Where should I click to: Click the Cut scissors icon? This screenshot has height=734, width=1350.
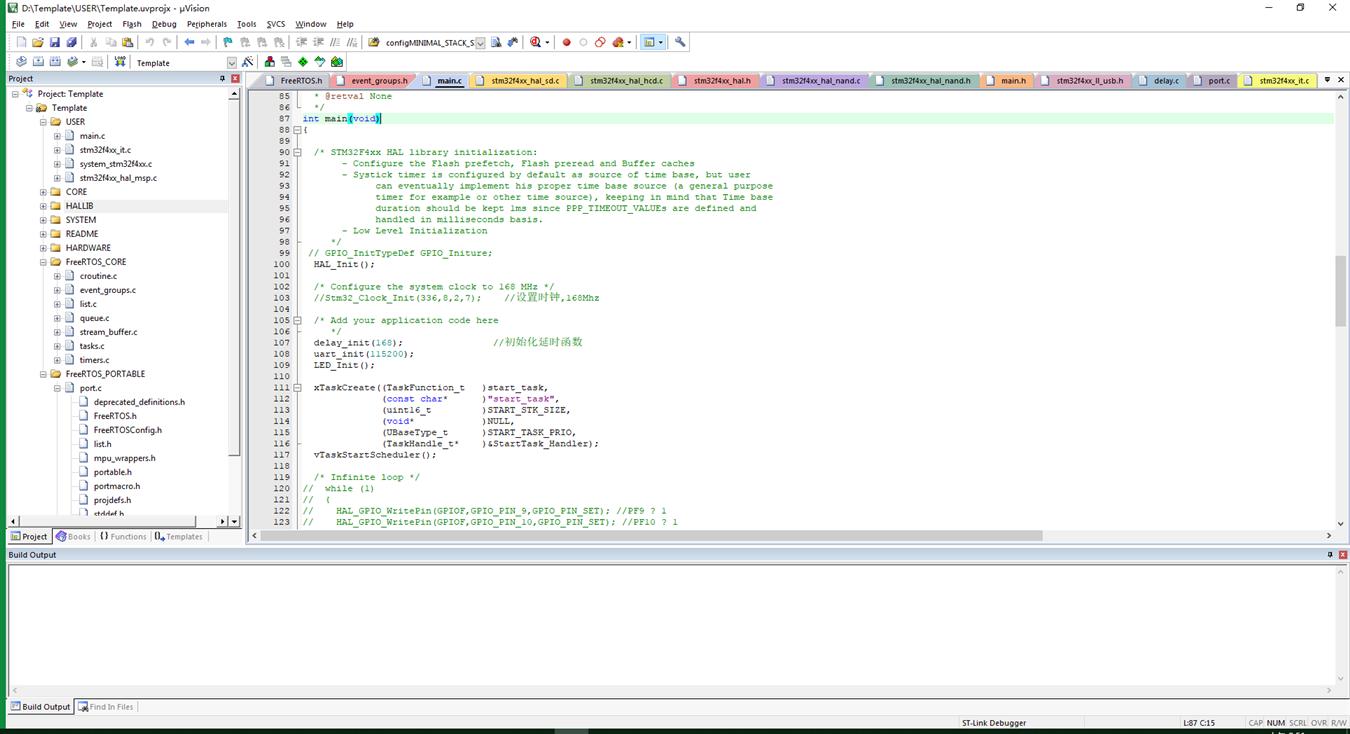click(94, 42)
